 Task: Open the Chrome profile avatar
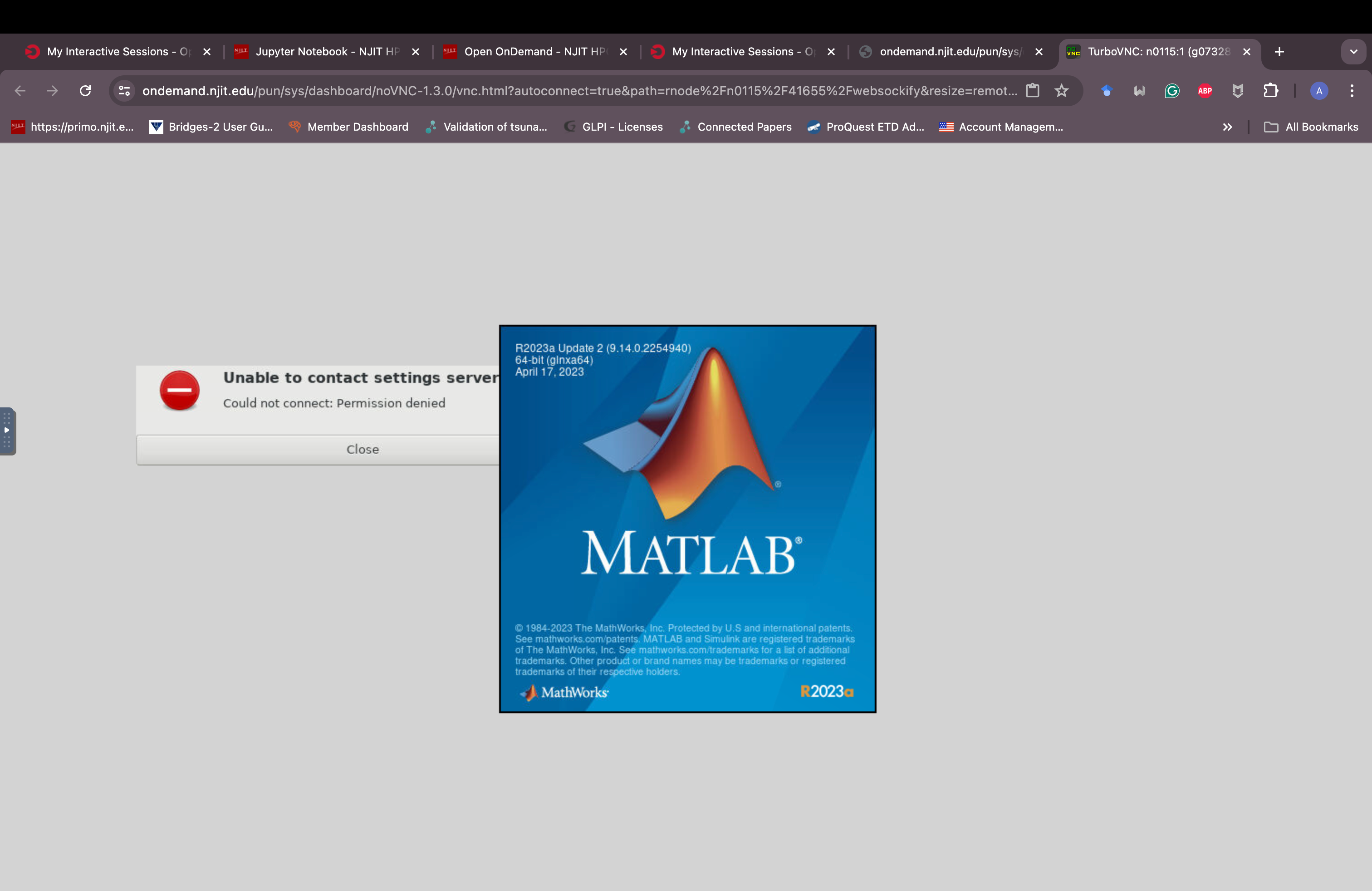(1319, 90)
